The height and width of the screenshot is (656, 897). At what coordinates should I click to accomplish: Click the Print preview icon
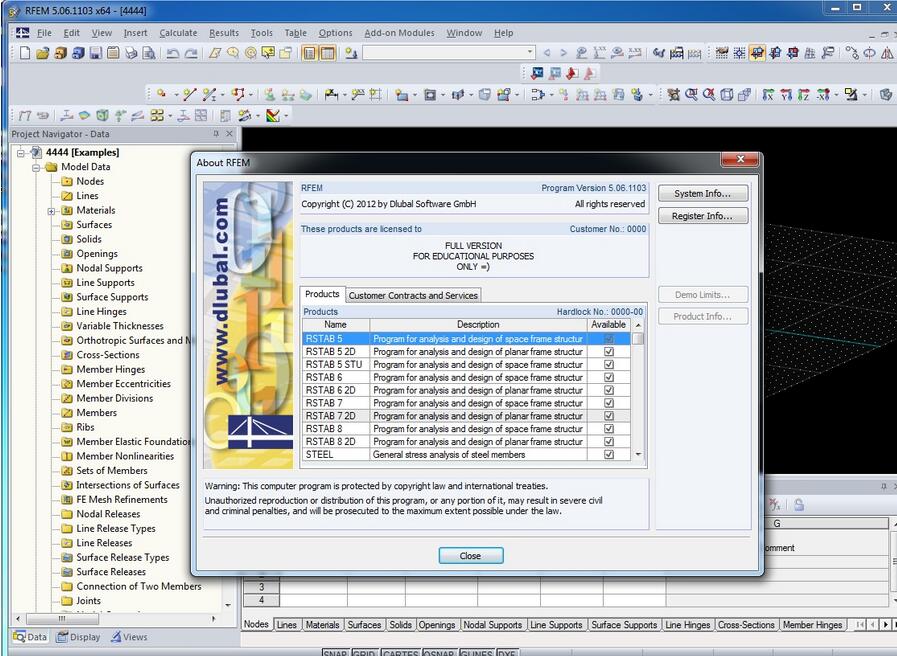tap(149, 53)
